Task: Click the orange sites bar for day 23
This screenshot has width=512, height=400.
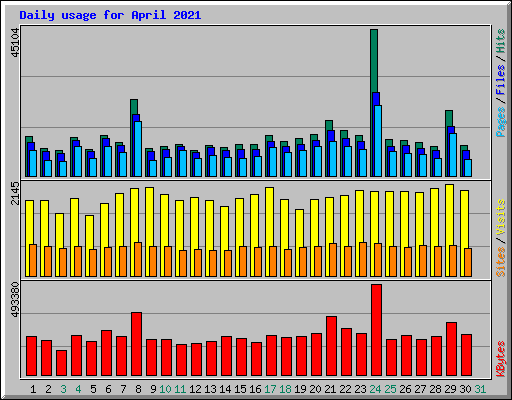Action: pyautogui.click(x=363, y=259)
